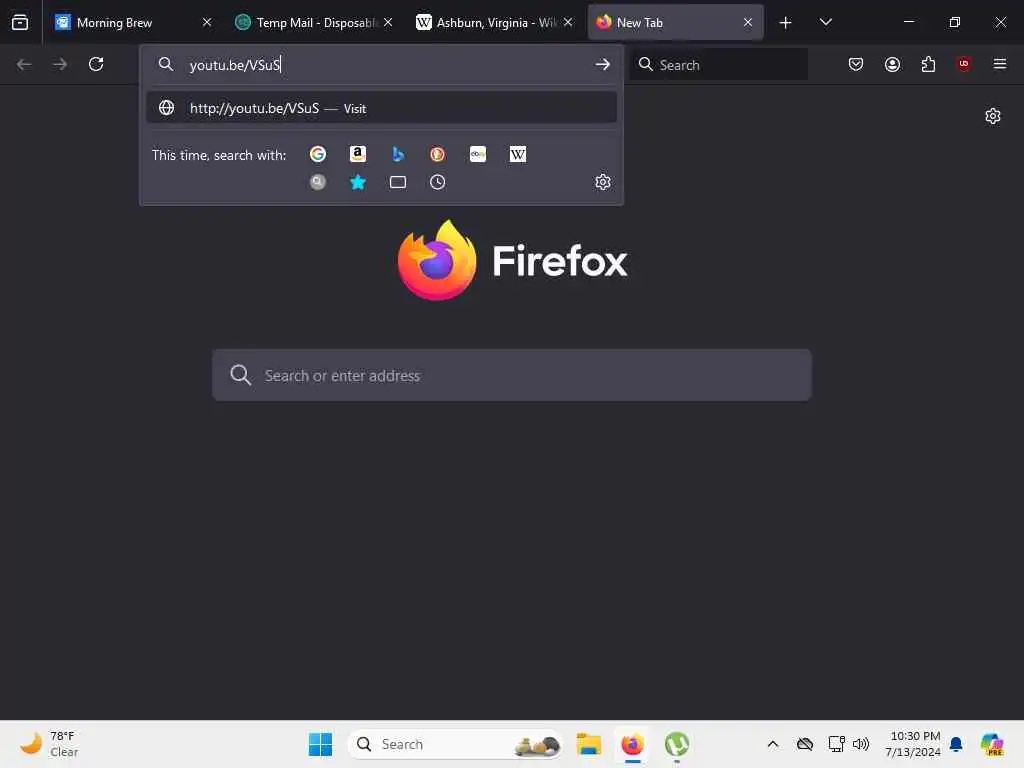Open the cloud sync tray icon
The height and width of the screenshot is (768, 1024).
[805, 744]
